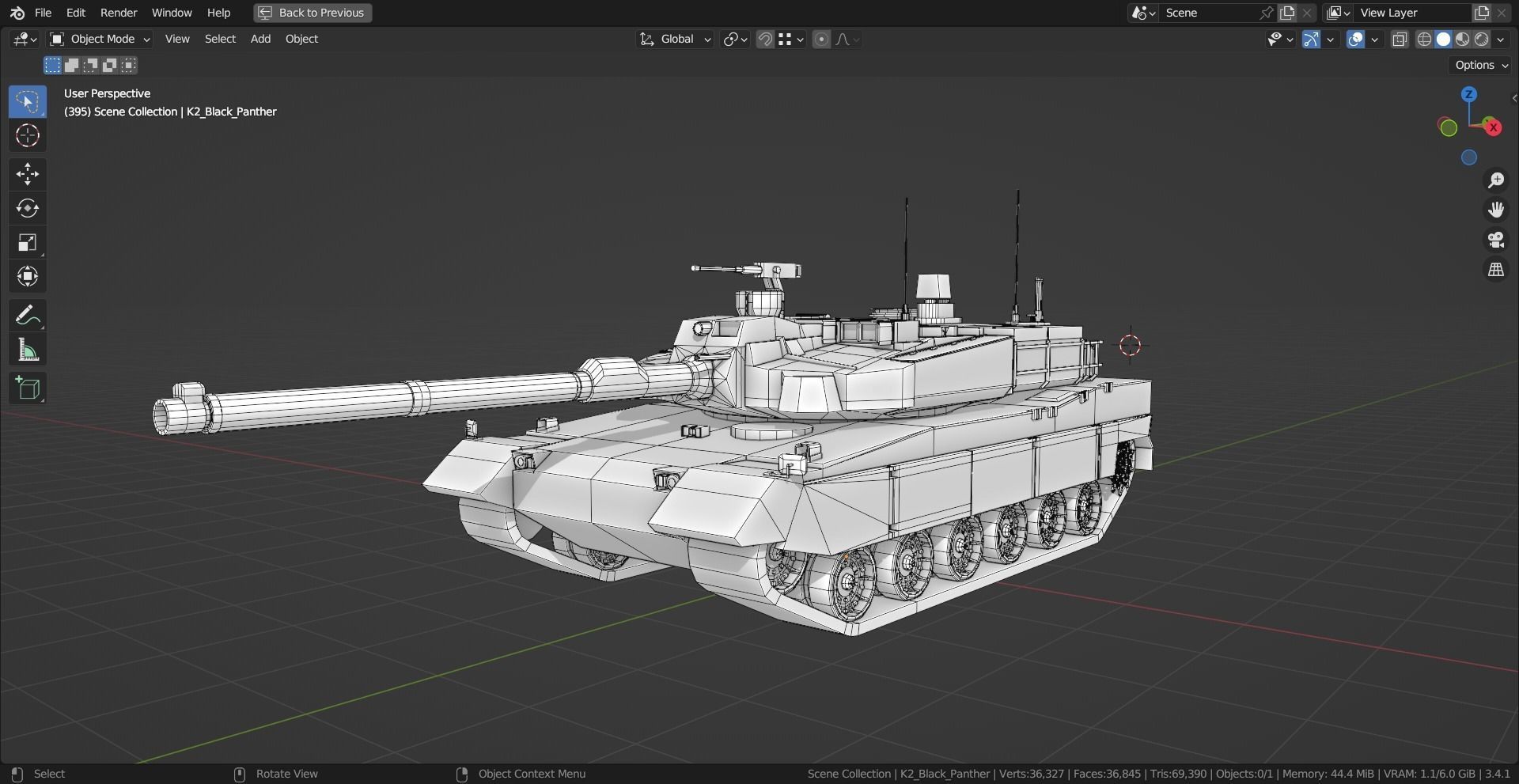Toggle the camera view icon
The height and width of the screenshot is (784, 1519).
tap(1496, 240)
